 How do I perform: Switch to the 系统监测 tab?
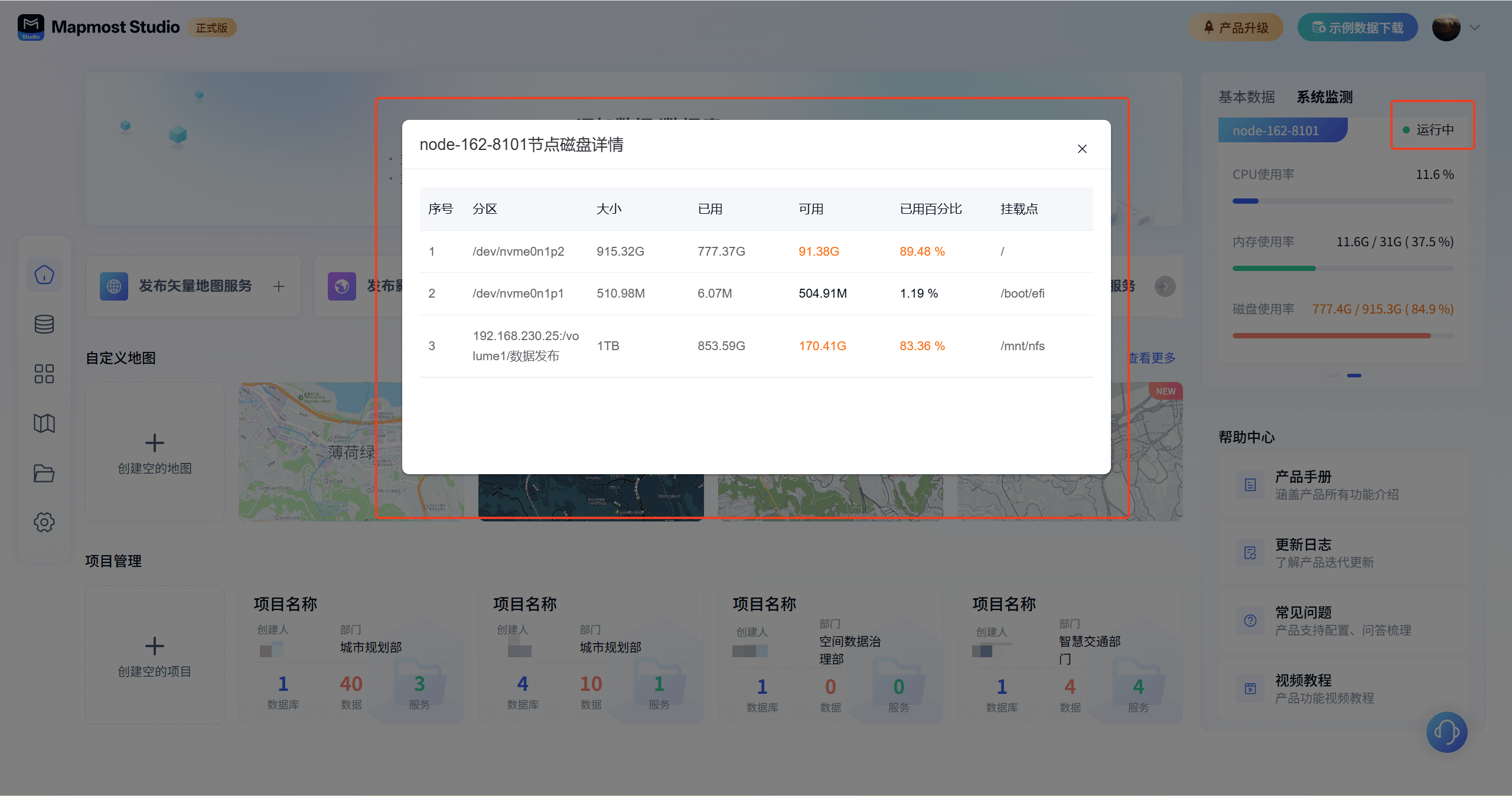(x=1324, y=97)
